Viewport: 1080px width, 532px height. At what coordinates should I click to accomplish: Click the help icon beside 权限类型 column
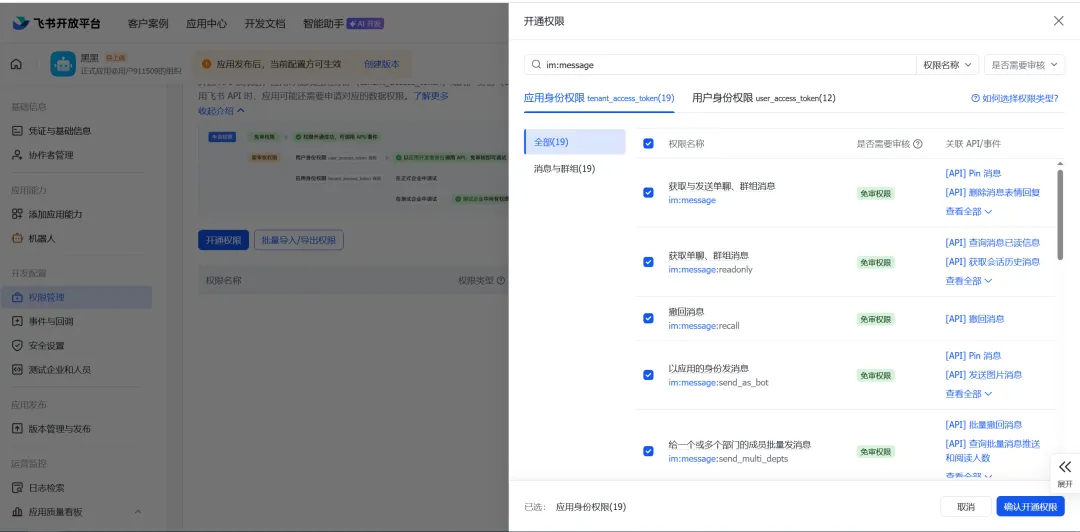tap(501, 280)
